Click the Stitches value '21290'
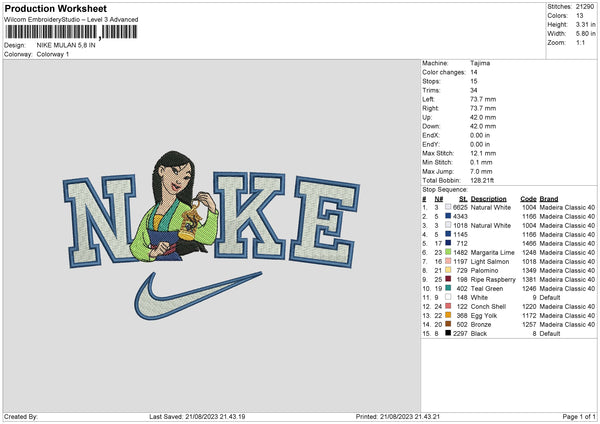Screen dimensions: 600x424 (585, 7)
